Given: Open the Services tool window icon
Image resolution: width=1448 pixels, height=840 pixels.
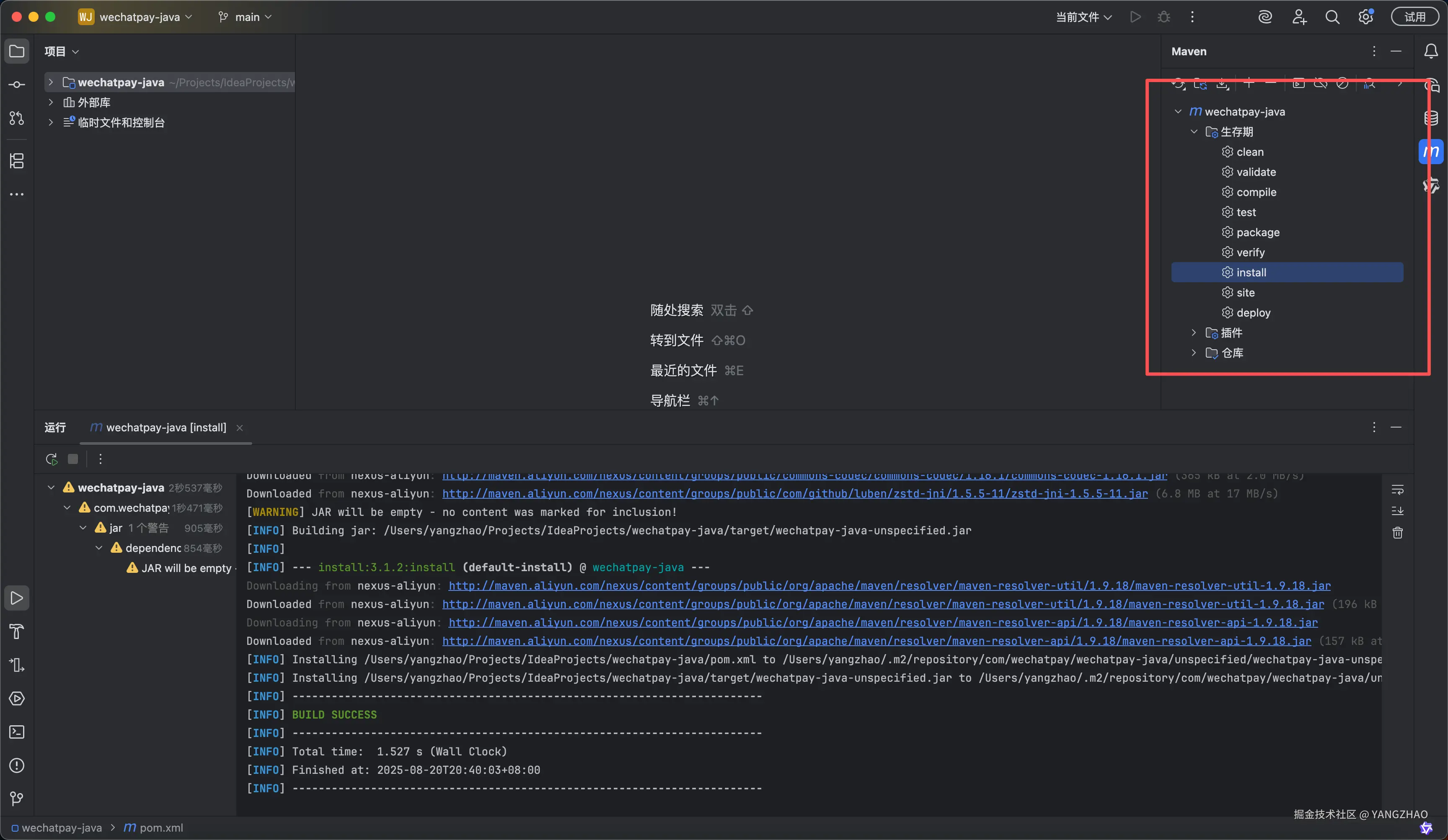Looking at the screenshot, I should pyautogui.click(x=17, y=698).
